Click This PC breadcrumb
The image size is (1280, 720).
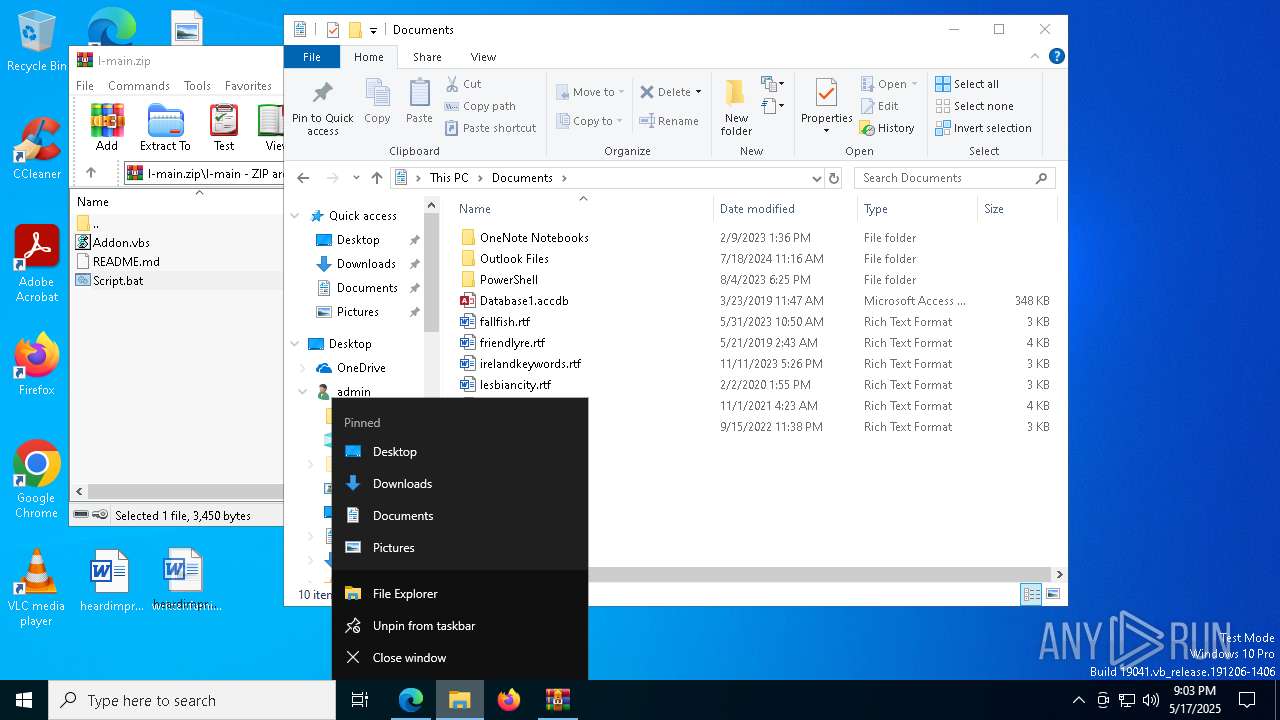[x=449, y=178]
